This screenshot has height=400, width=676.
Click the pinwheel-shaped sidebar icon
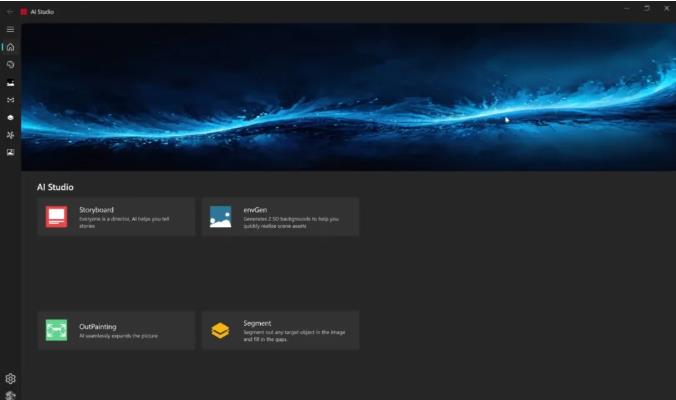[10, 135]
